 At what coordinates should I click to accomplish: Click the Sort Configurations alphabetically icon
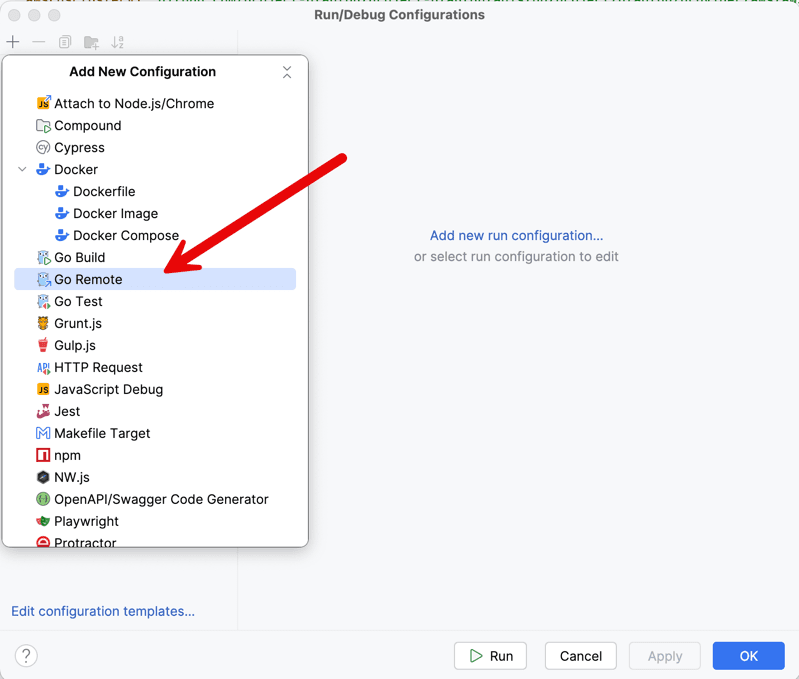(x=117, y=42)
